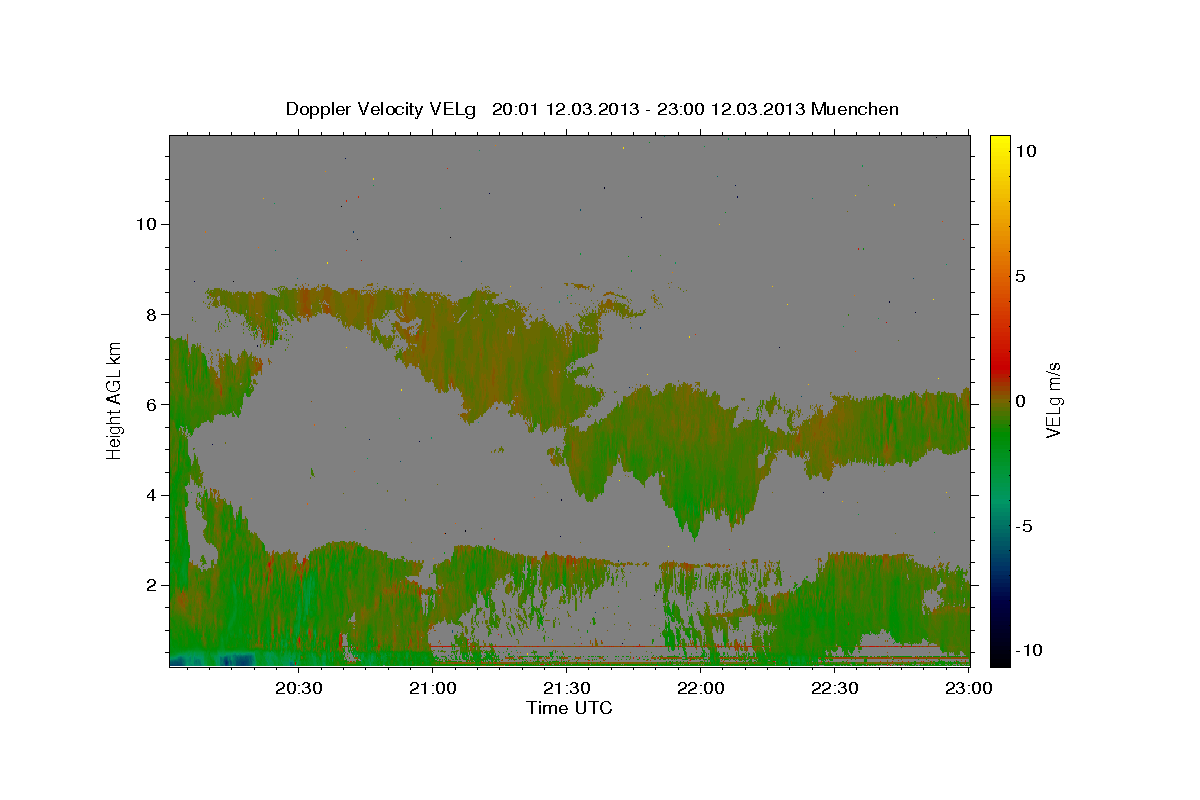Click the blue low-level echo near plot start
The image size is (1200, 800).
212,659
